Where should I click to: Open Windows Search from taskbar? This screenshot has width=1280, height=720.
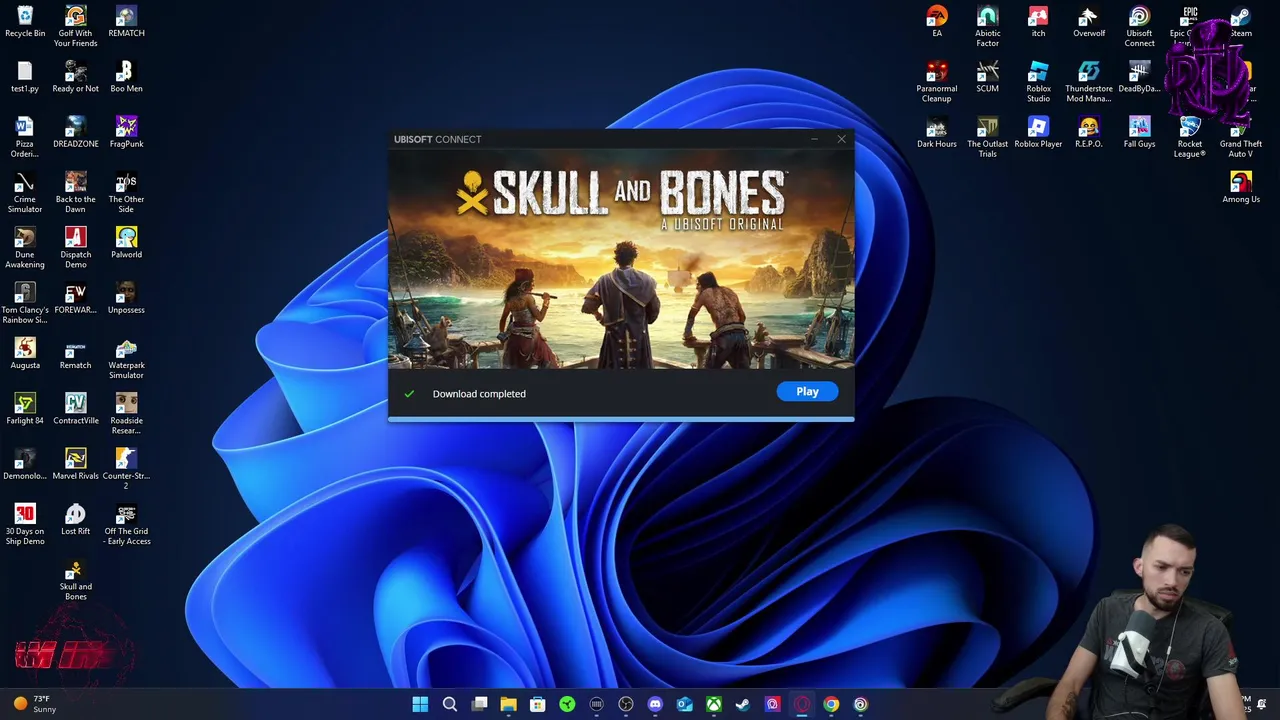pos(450,704)
